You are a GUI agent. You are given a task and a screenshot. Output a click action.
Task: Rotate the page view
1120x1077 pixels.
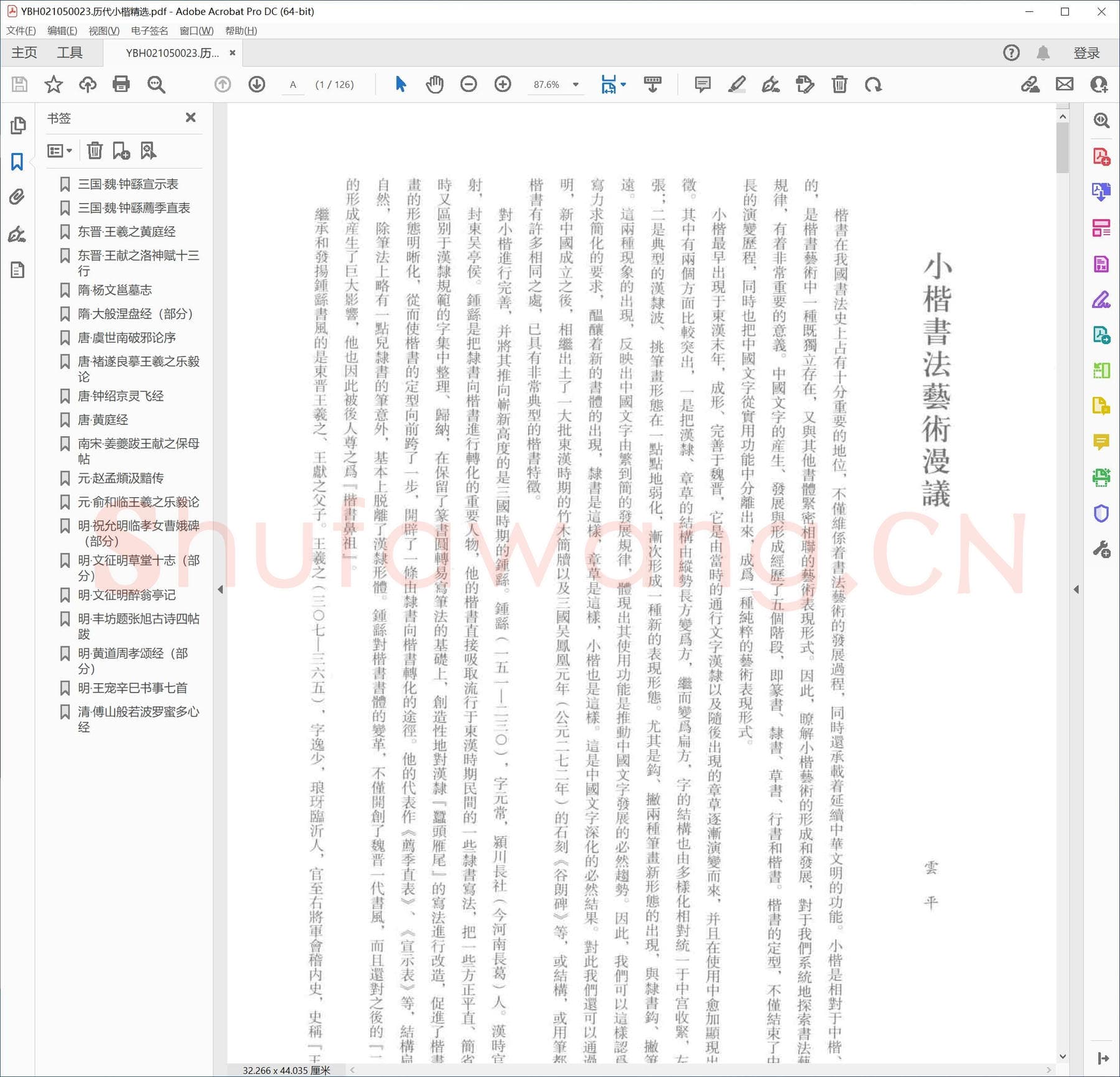coord(874,85)
